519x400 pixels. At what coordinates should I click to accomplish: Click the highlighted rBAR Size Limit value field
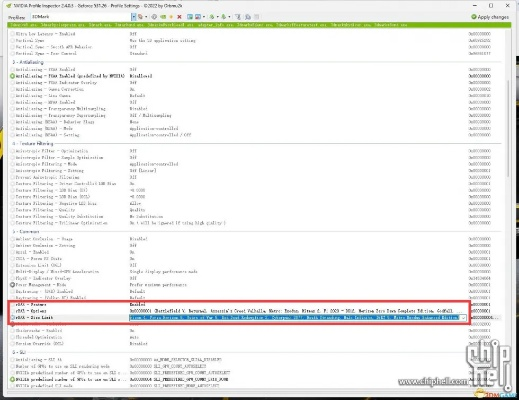(294, 318)
